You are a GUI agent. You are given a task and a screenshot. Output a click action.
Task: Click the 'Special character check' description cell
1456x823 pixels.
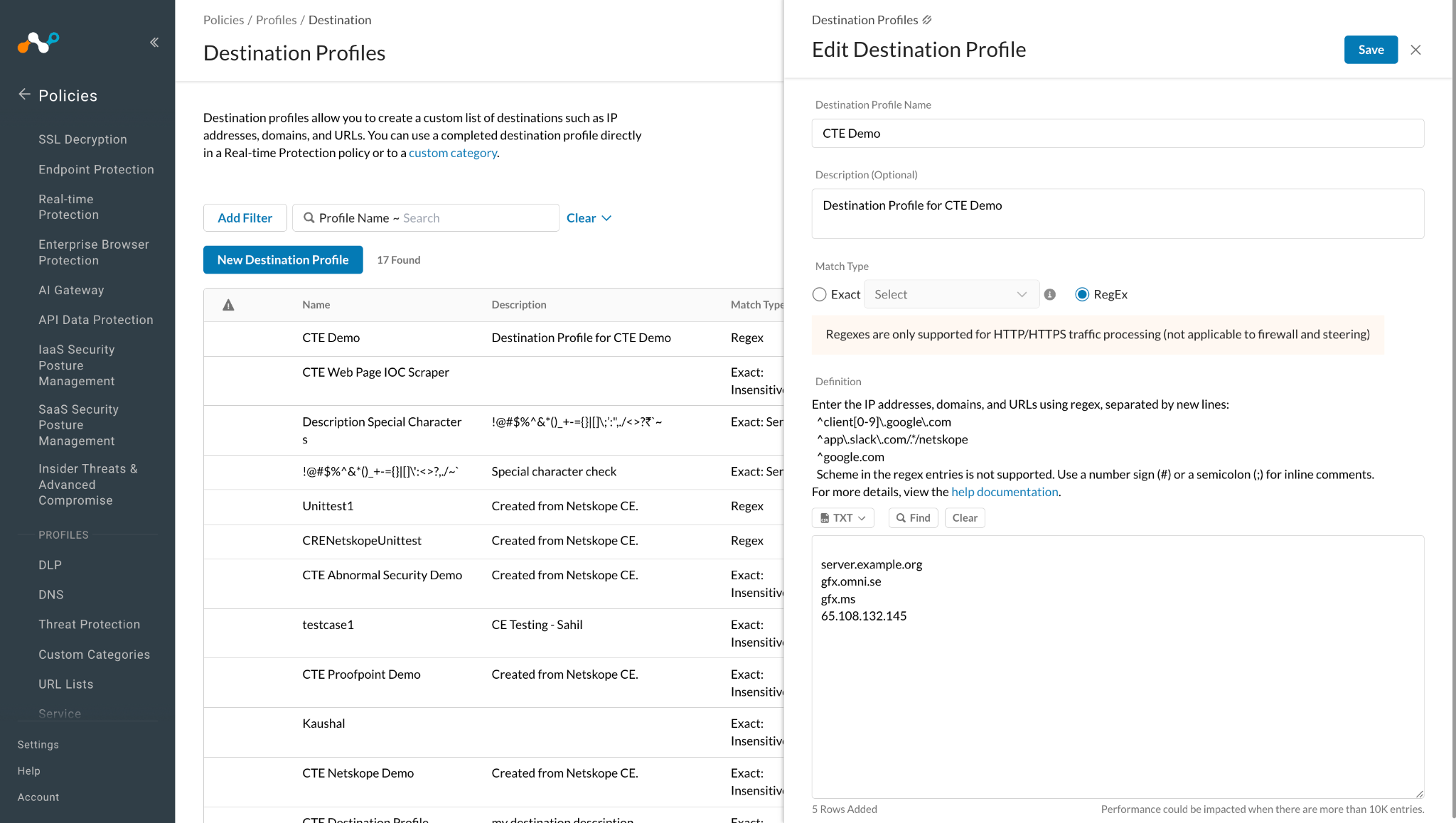554,472
